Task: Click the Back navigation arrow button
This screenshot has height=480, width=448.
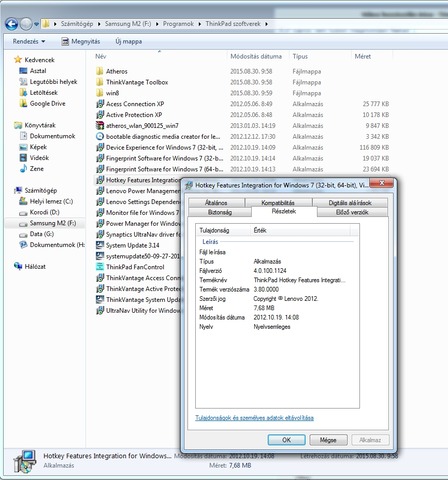Action: (11, 24)
